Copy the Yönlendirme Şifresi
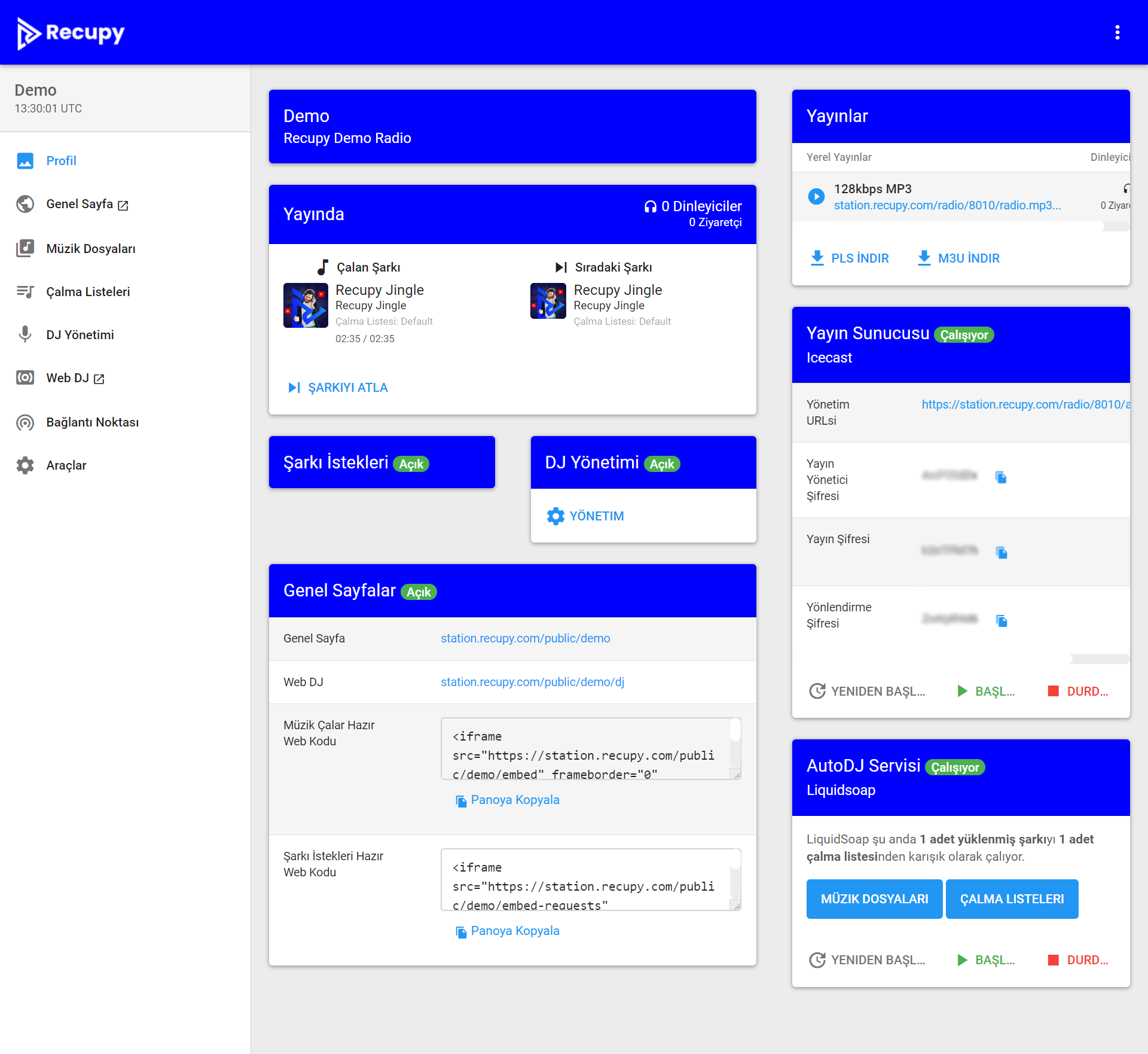This screenshot has height=1054, width=1148. click(x=1002, y=620)
